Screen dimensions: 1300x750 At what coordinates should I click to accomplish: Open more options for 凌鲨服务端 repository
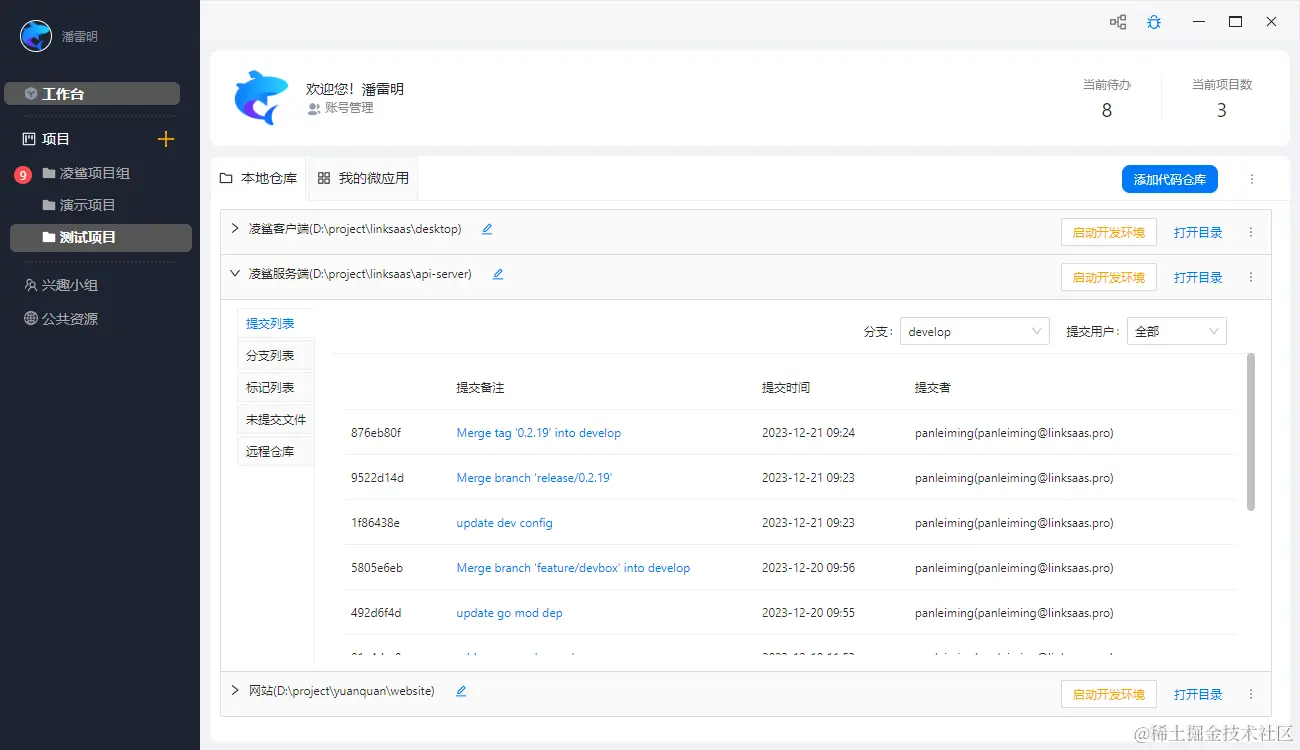1251,277
